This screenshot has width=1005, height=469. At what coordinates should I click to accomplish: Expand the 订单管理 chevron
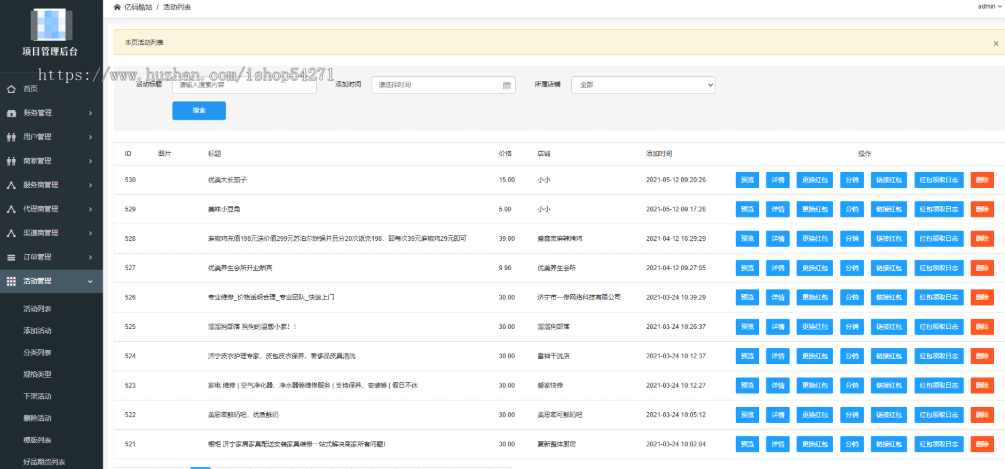[x=90, y=257]
